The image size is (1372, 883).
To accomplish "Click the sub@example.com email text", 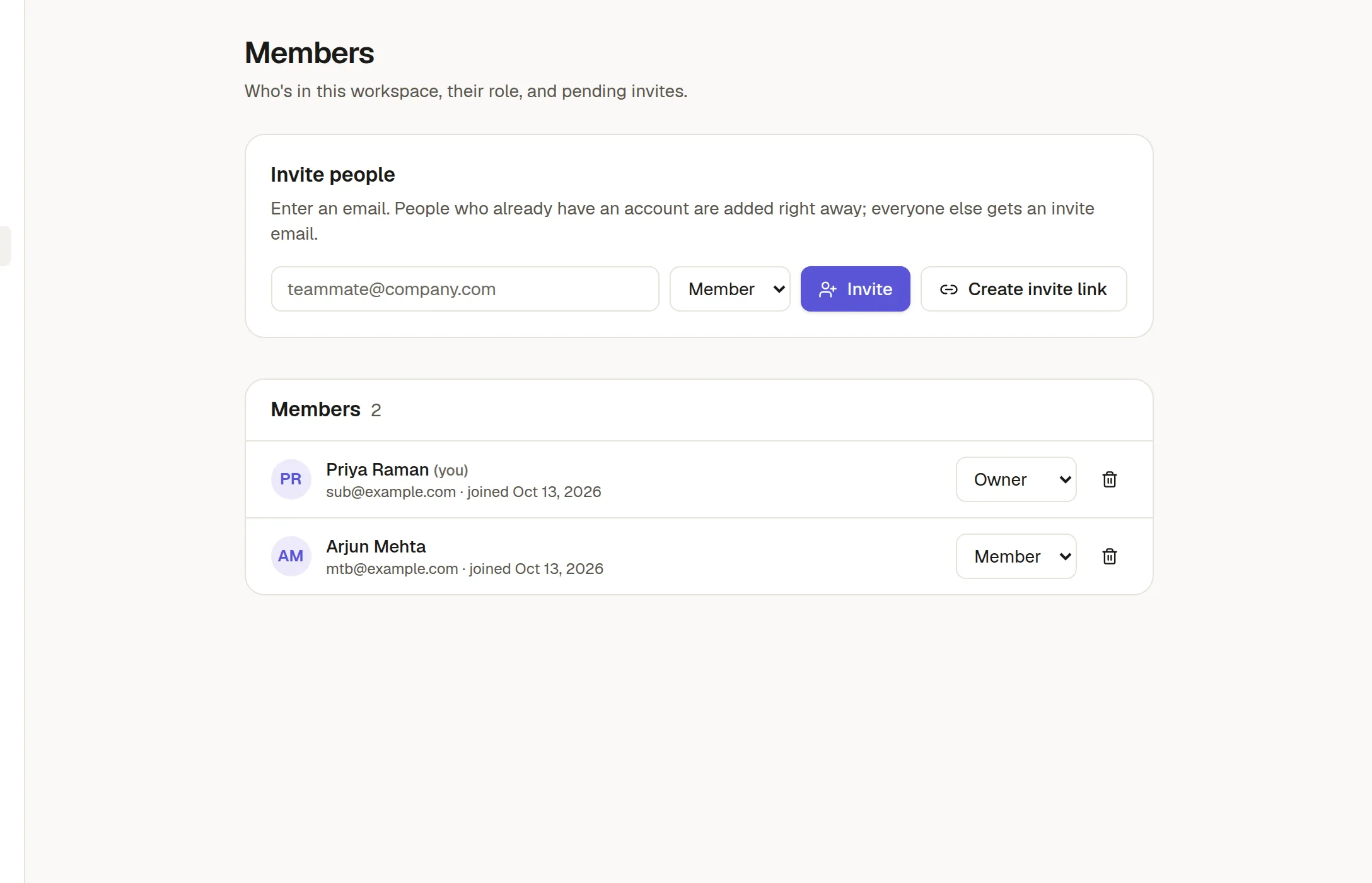I will [390, 492].
